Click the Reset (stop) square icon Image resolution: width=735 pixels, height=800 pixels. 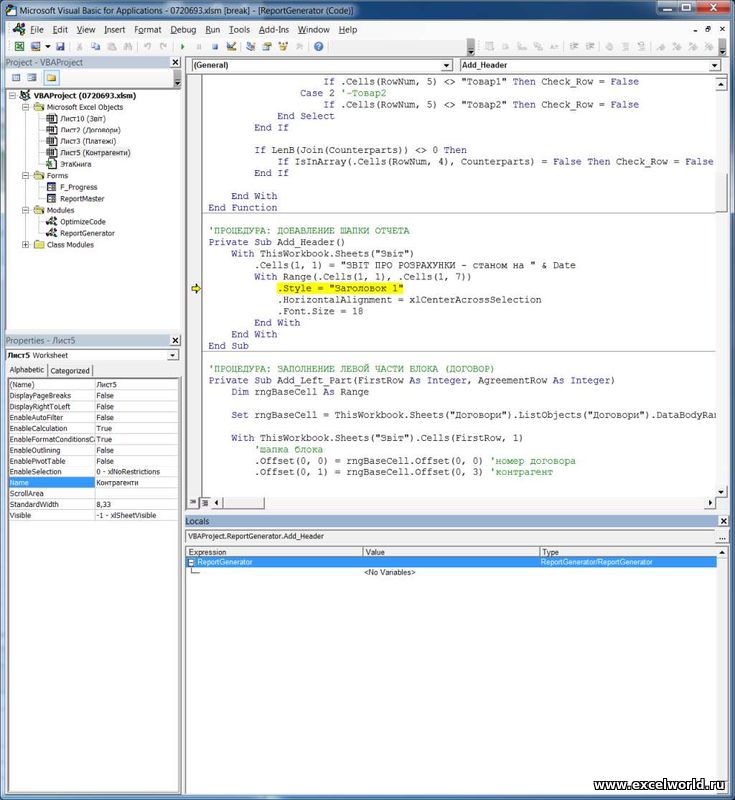point(215,46)
